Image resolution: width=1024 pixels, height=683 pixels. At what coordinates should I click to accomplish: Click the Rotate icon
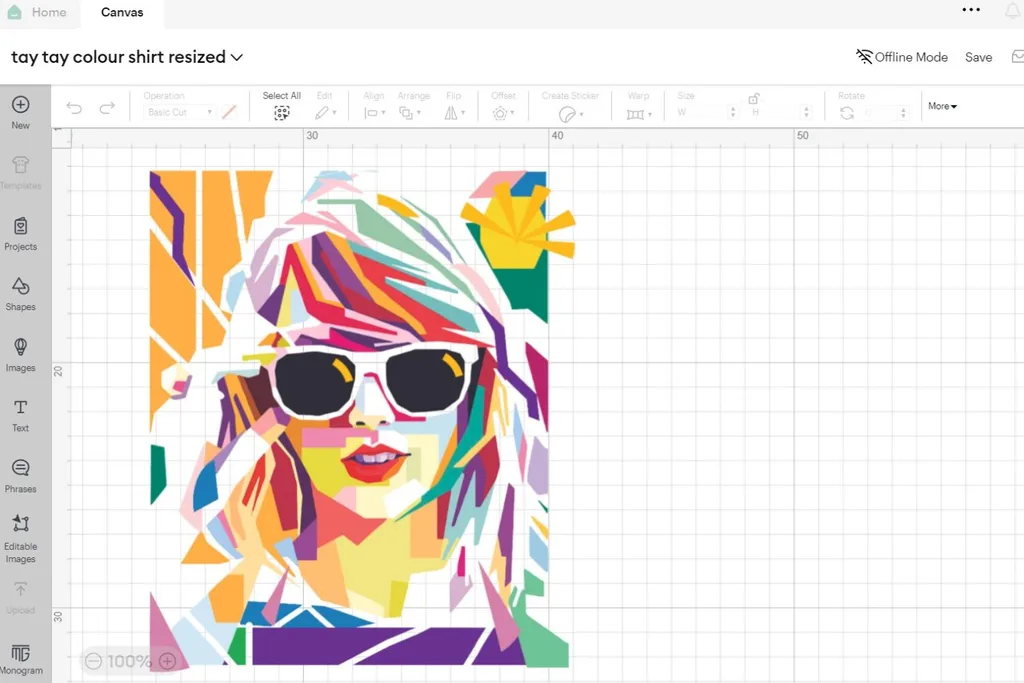847,113
